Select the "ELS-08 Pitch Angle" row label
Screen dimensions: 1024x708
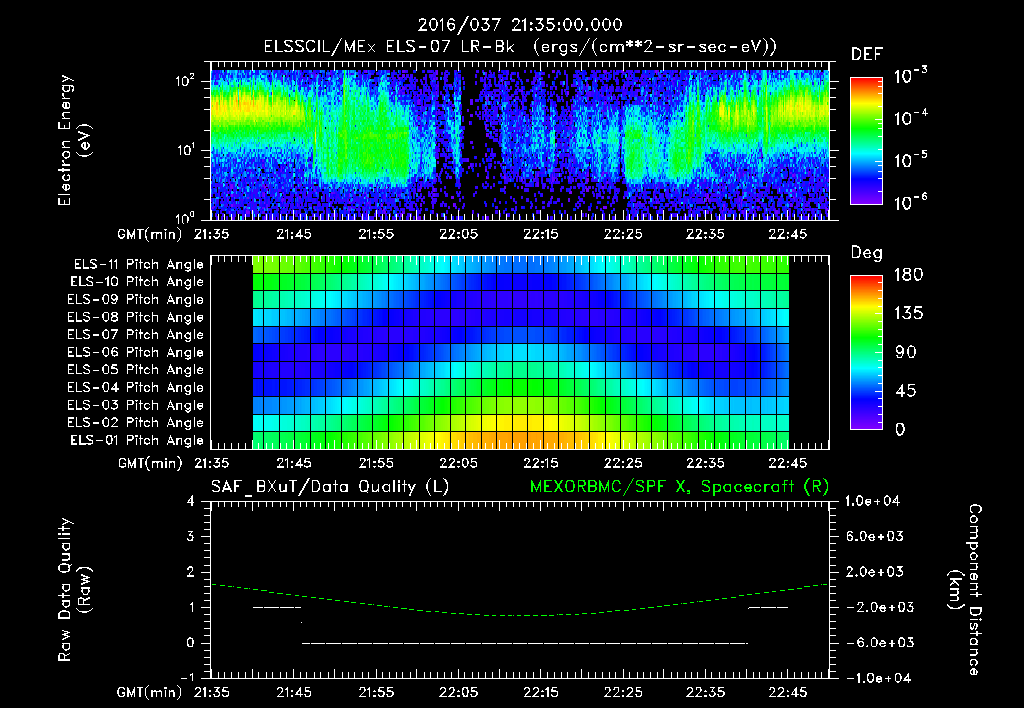tap(135, 317)
